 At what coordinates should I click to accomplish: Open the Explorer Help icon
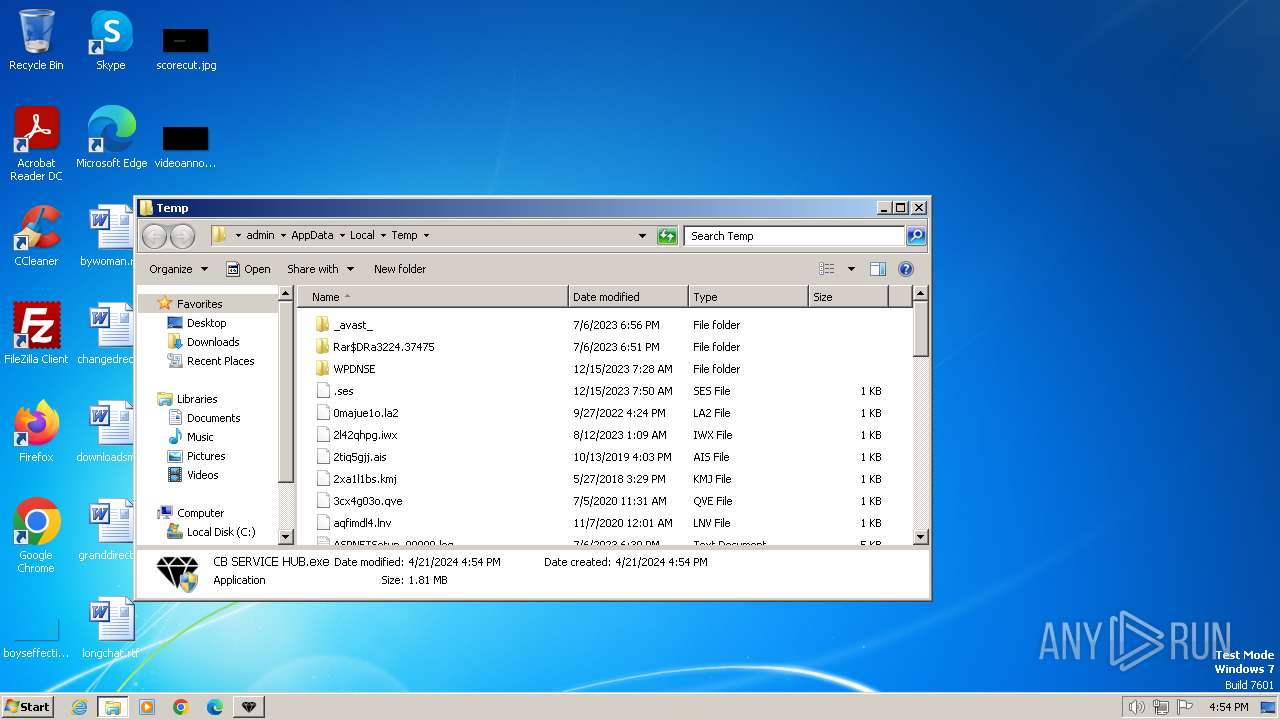(x=906, y=269)
